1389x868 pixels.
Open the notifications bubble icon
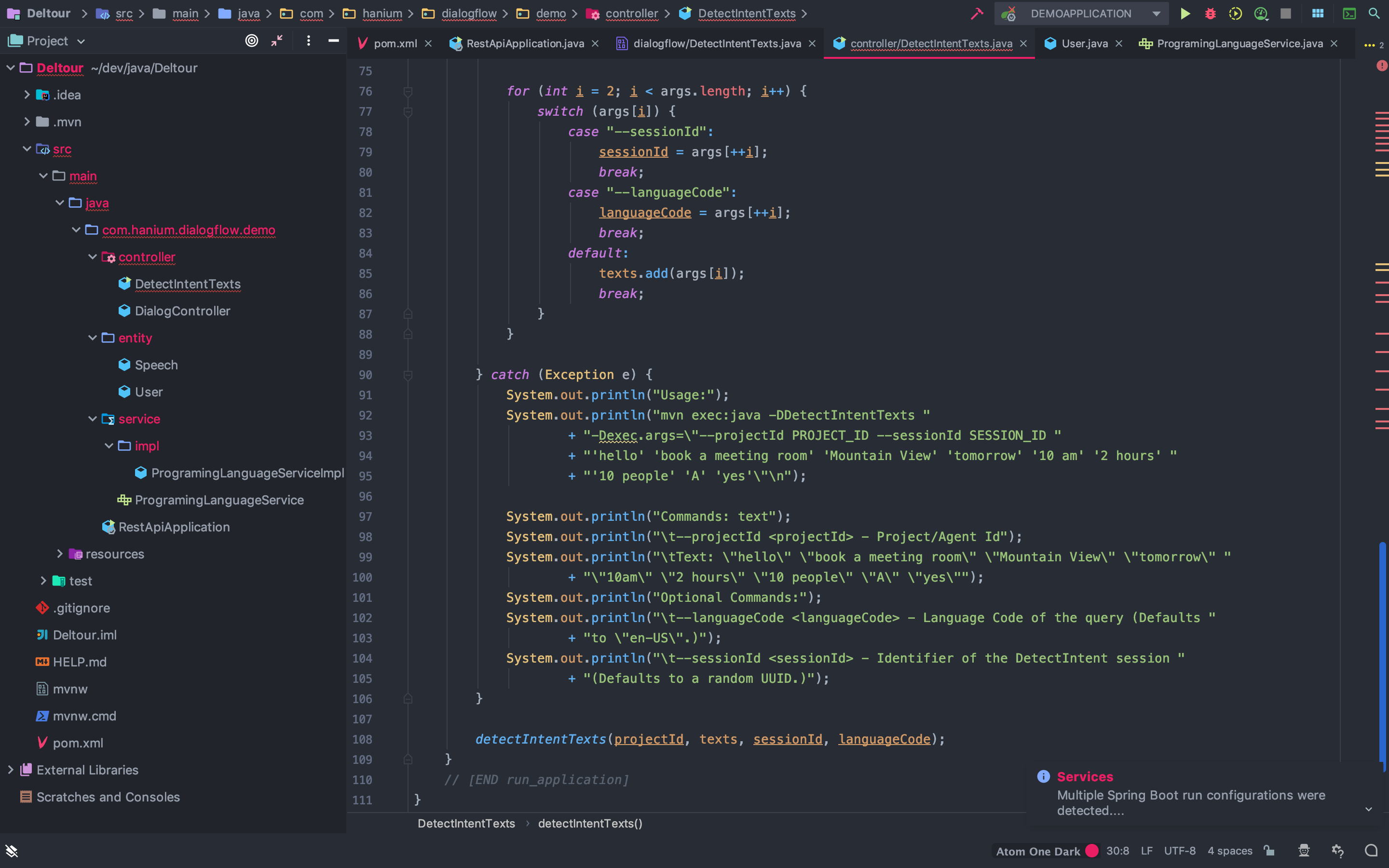point(1371,851)
